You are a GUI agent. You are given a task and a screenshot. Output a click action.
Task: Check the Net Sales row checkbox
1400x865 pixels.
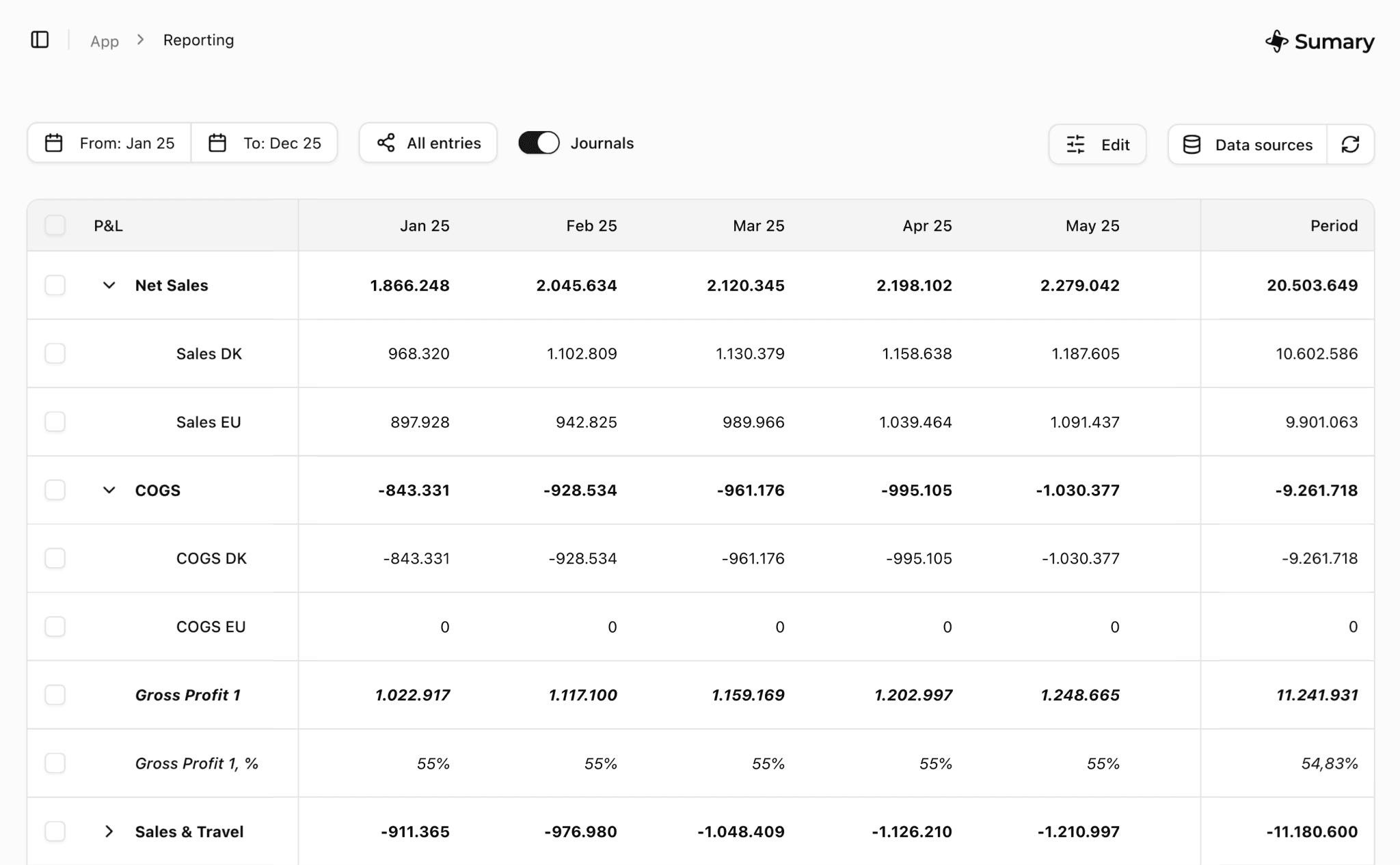[x=55, y=286]
